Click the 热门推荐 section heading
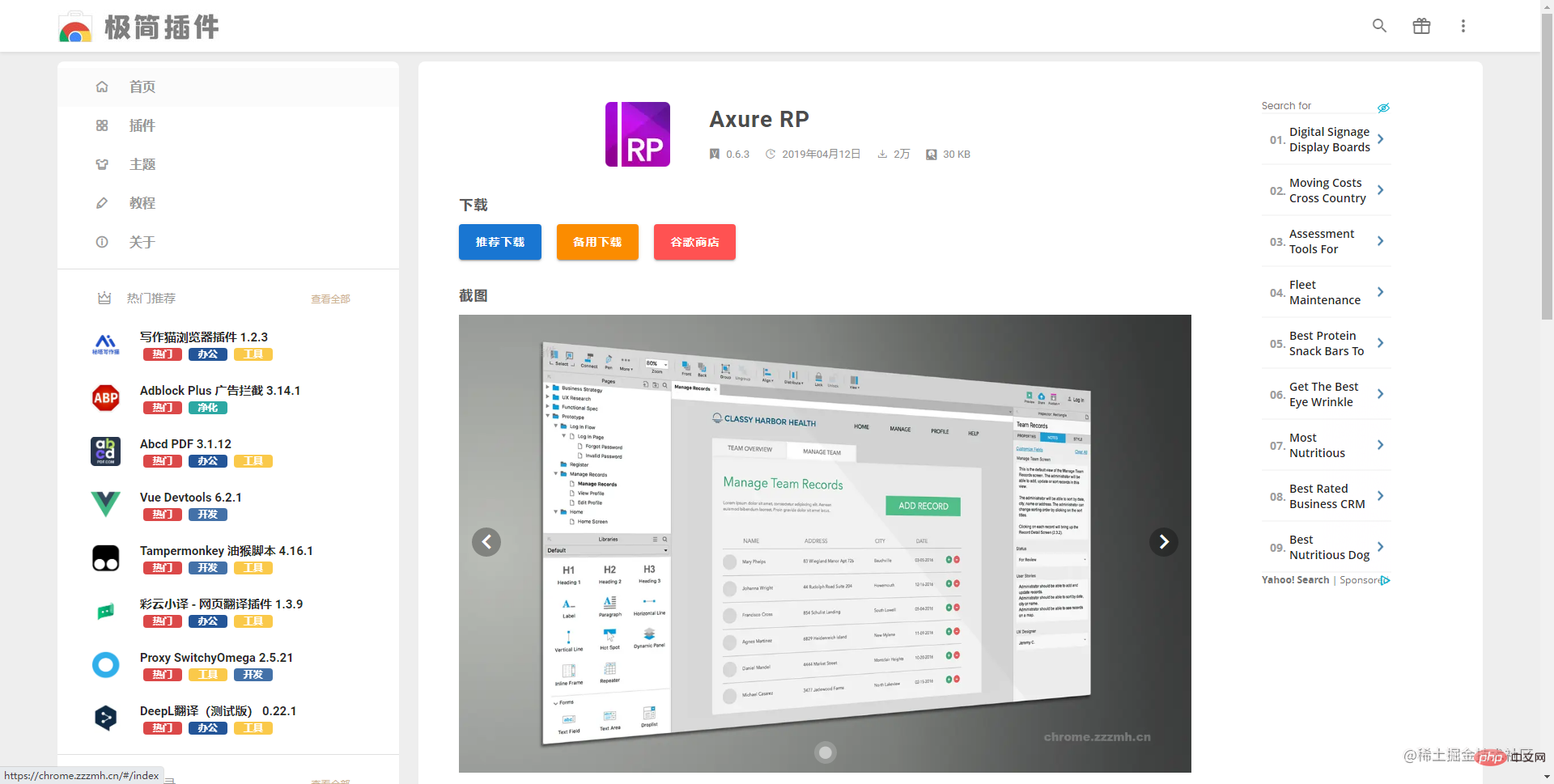This screenshot has height=784, width=1554. point(151,299)
